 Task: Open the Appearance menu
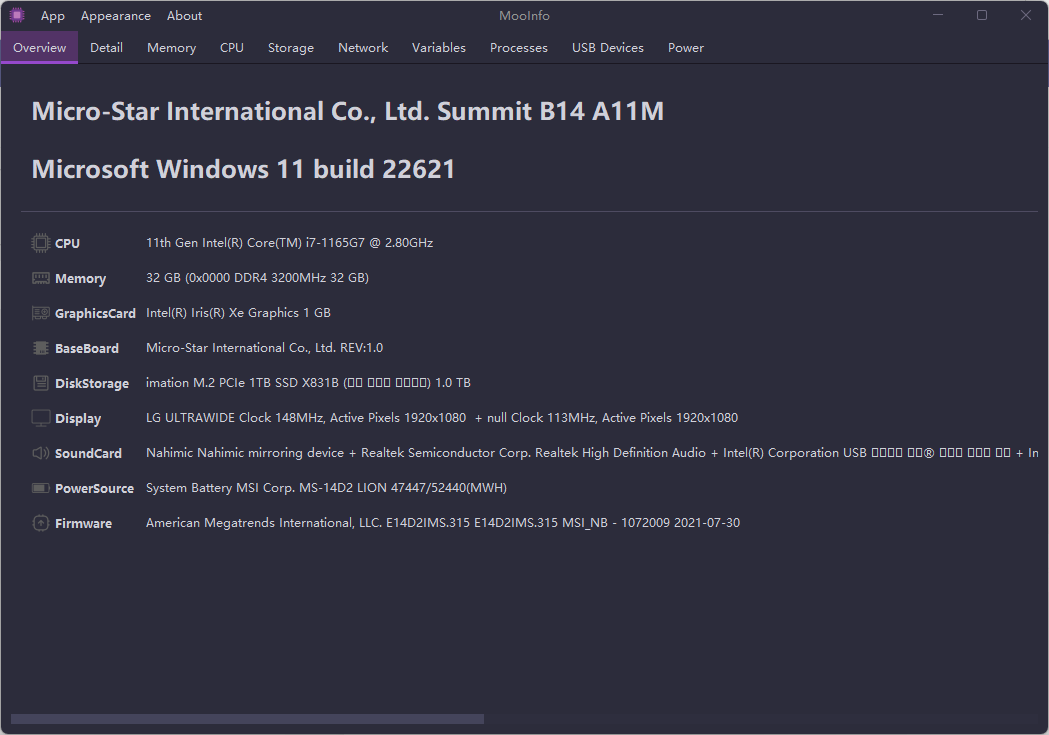click(116, 15)
